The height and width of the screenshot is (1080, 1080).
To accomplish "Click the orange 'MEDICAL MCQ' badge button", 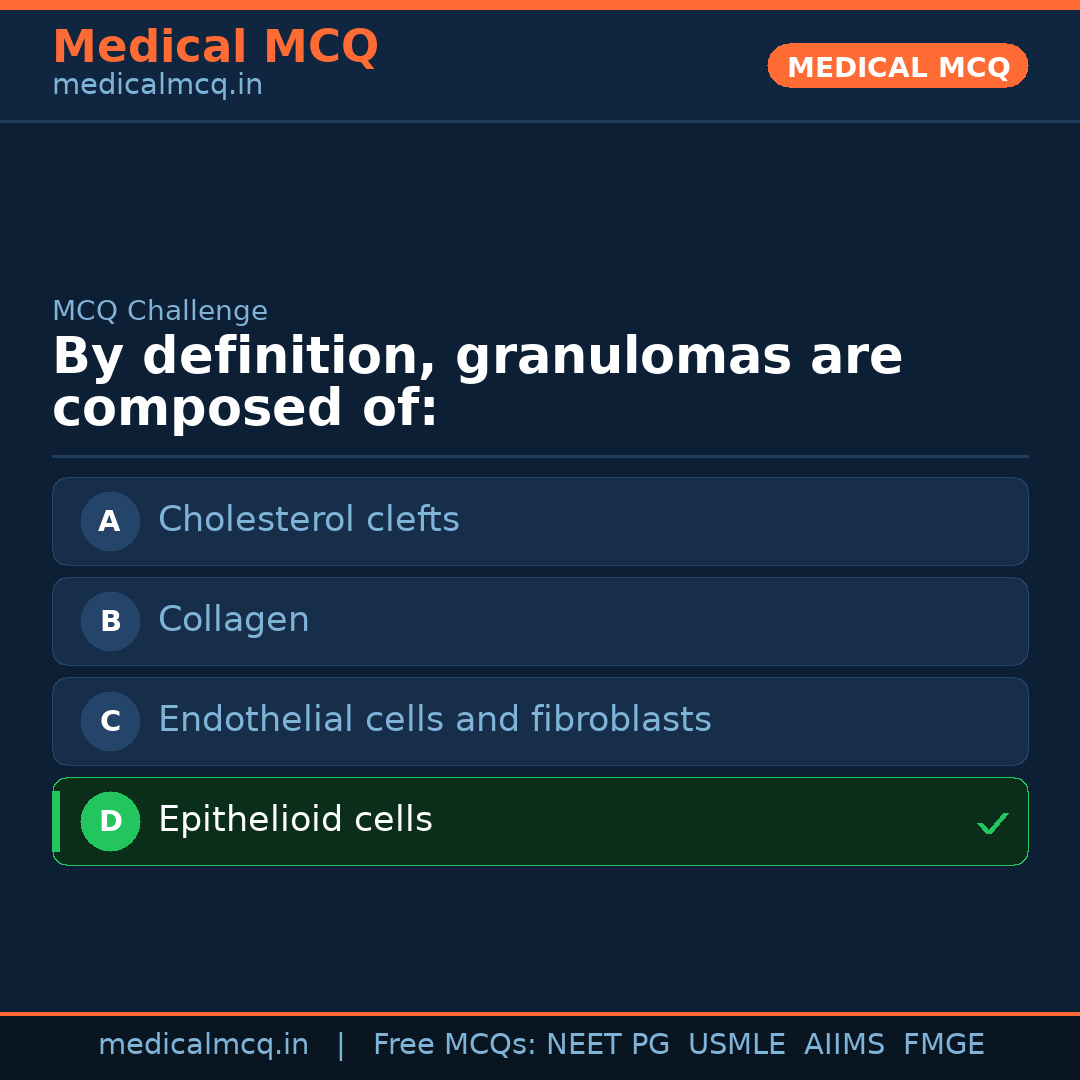I will tap(897, 67).
